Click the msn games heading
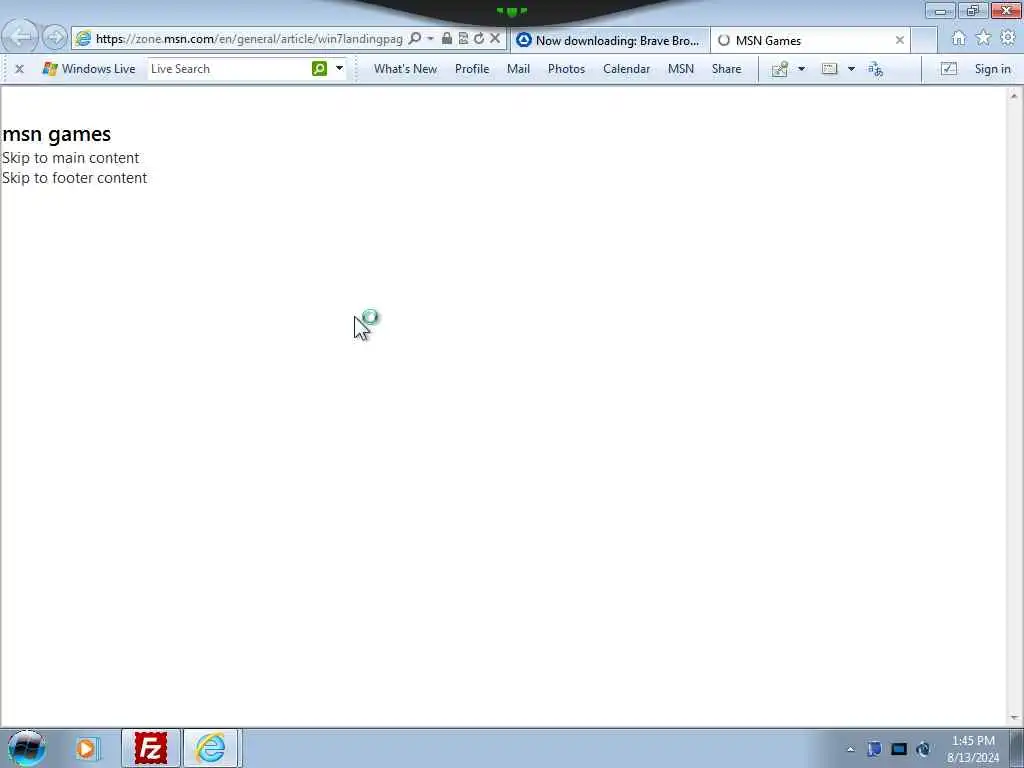This screenshot has height=768, width=1024. (x=56, y=134)
